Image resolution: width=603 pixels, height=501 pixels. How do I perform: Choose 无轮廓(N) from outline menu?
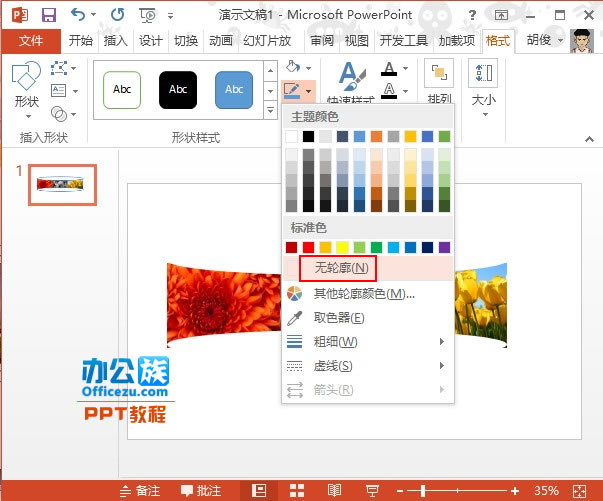pos(368,268)
